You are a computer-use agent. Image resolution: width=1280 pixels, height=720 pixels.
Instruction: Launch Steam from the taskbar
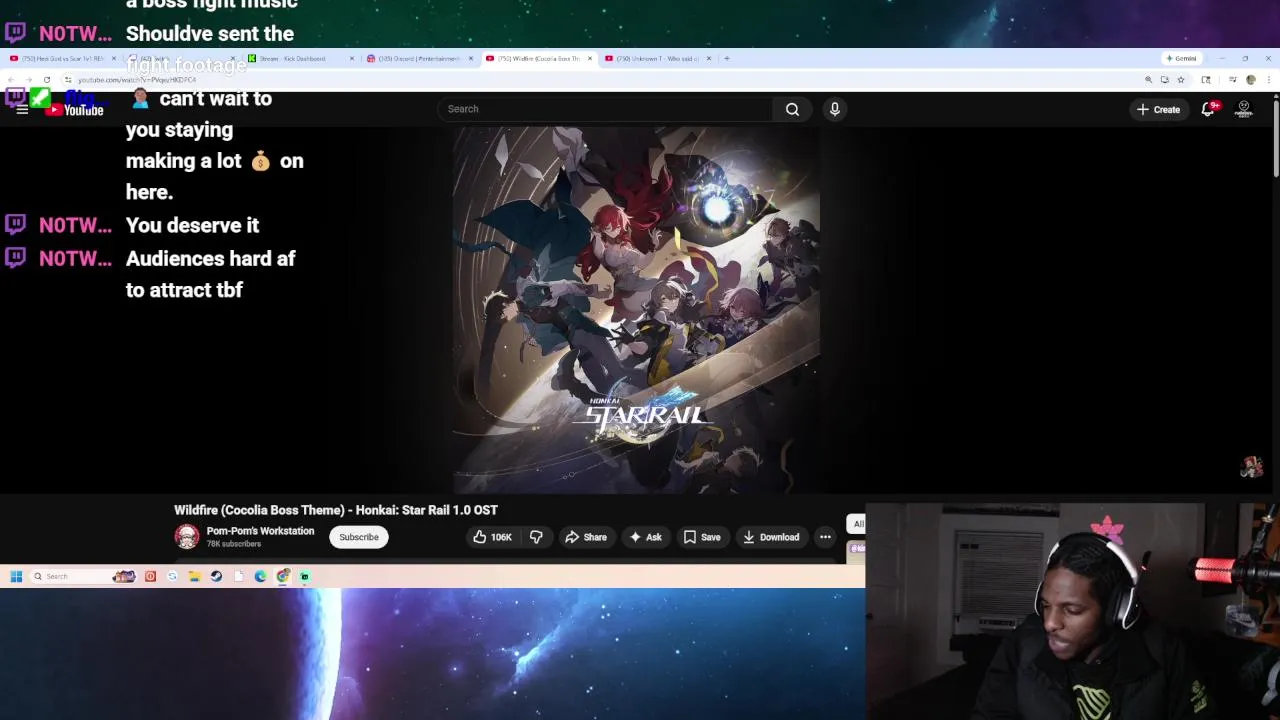tap(216, 576)
